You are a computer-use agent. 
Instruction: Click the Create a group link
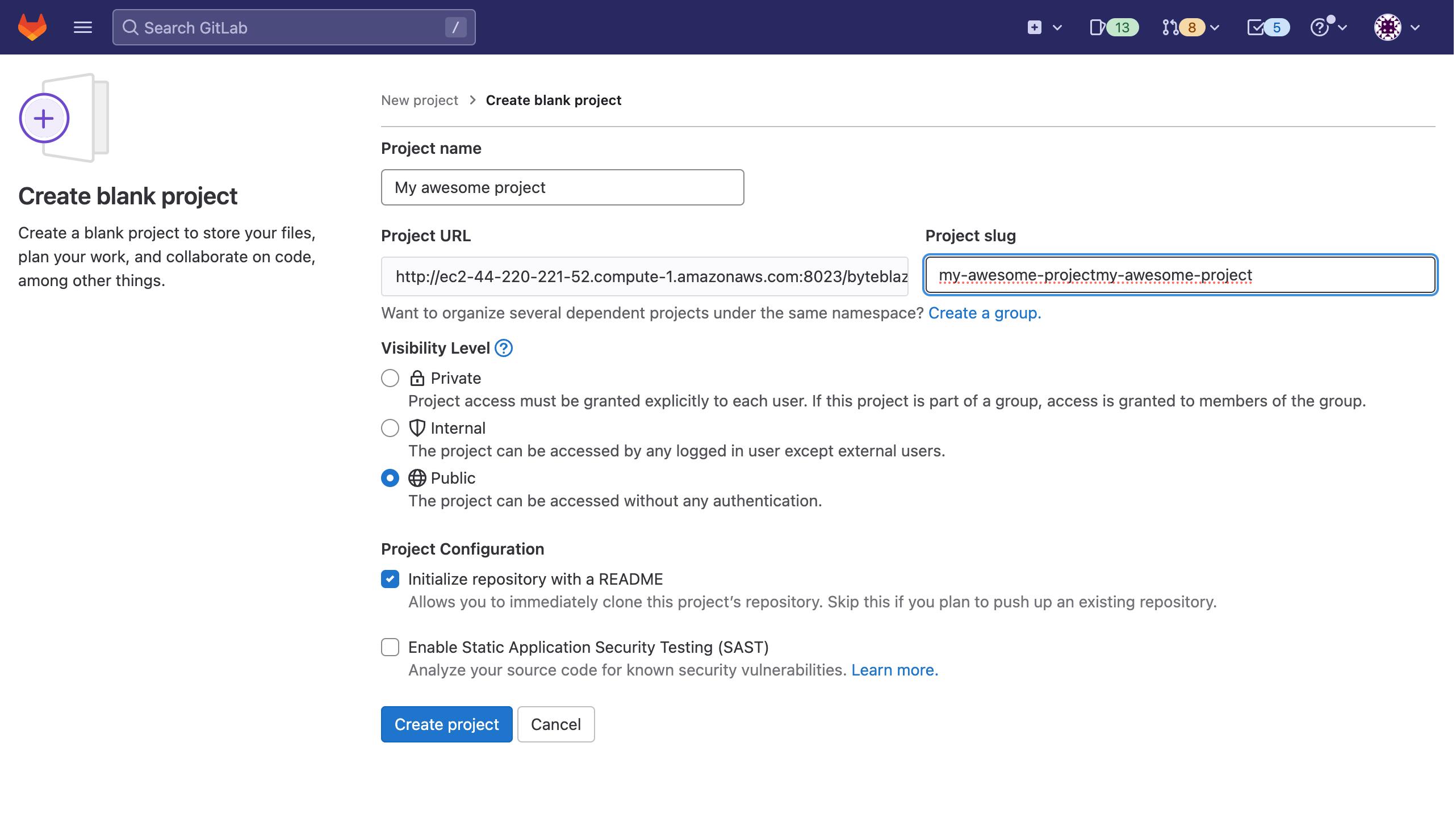click(984, 313)
